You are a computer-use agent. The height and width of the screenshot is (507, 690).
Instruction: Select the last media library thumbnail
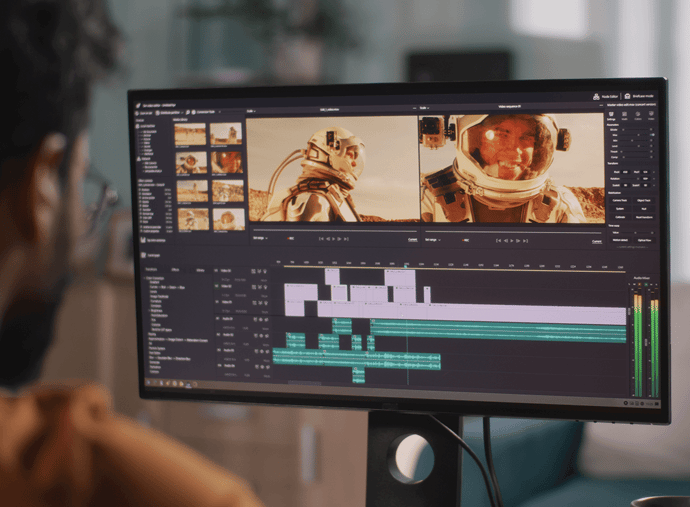(228, 219)
